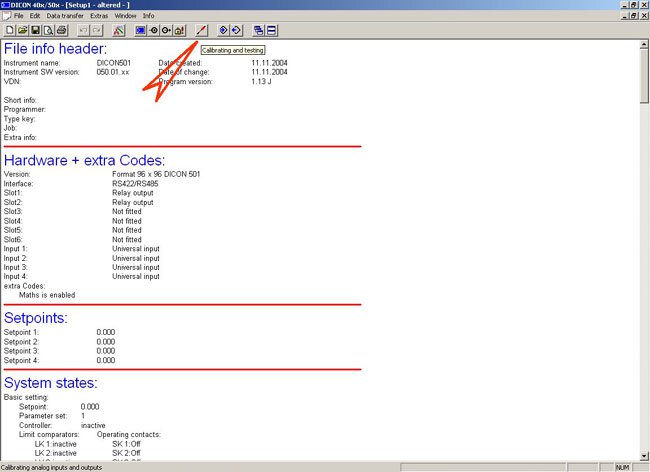
Task: Click the Cascade windows toolbar icon
Action: (258, 30)
